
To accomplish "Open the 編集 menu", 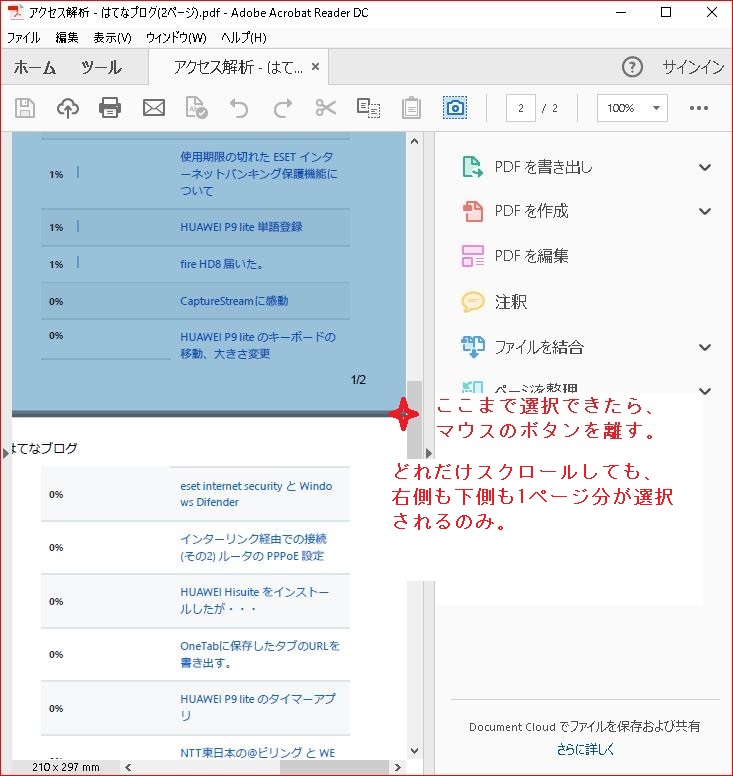I will pyautogui.click(x=67, y=38).
